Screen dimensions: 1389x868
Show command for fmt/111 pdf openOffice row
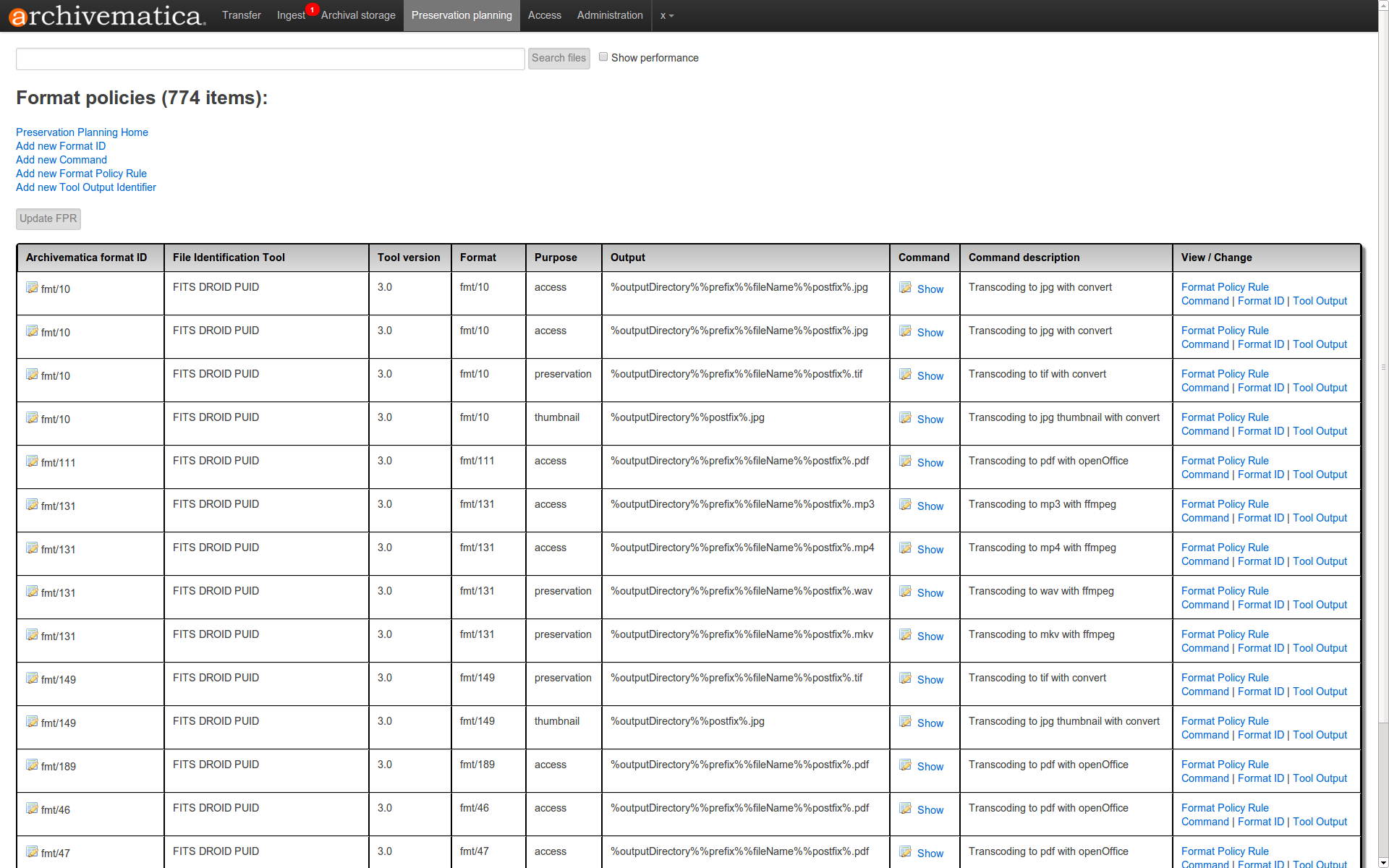[x=930, y=462]
